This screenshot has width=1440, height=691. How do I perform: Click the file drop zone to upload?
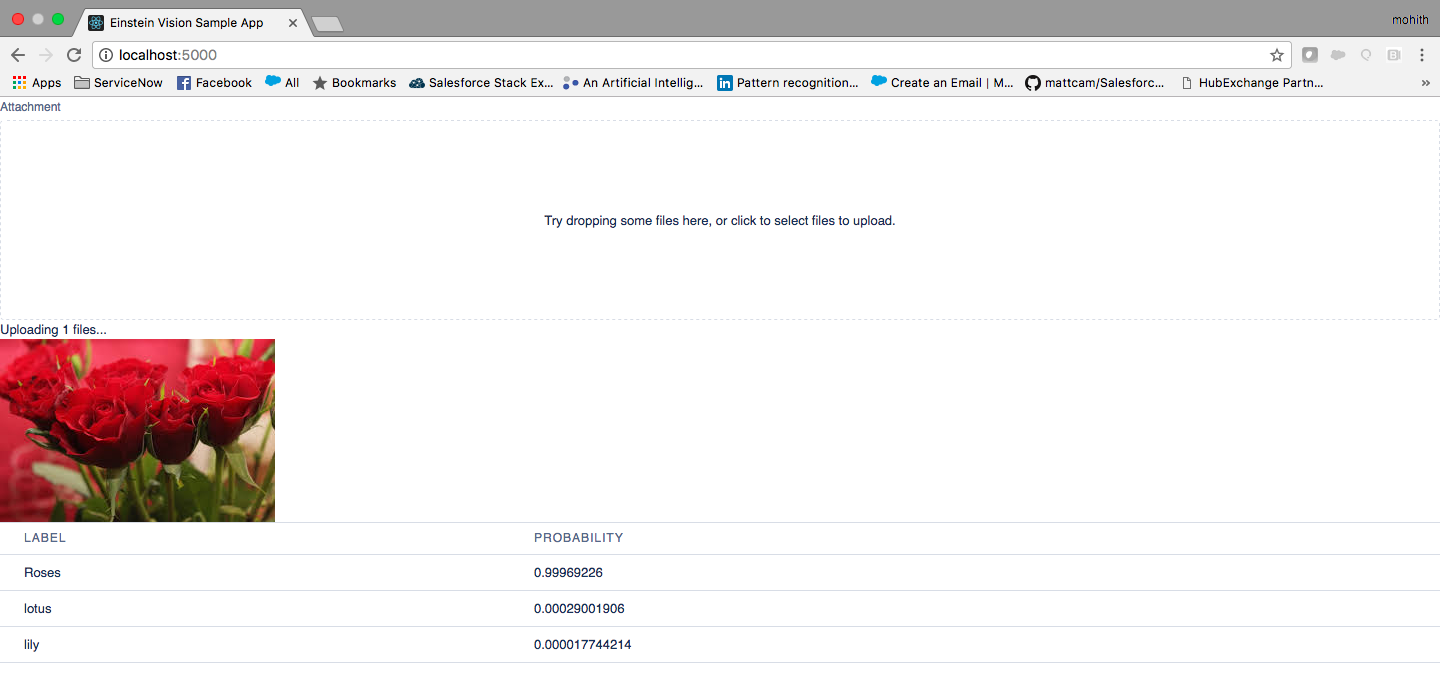click(720, 220)
